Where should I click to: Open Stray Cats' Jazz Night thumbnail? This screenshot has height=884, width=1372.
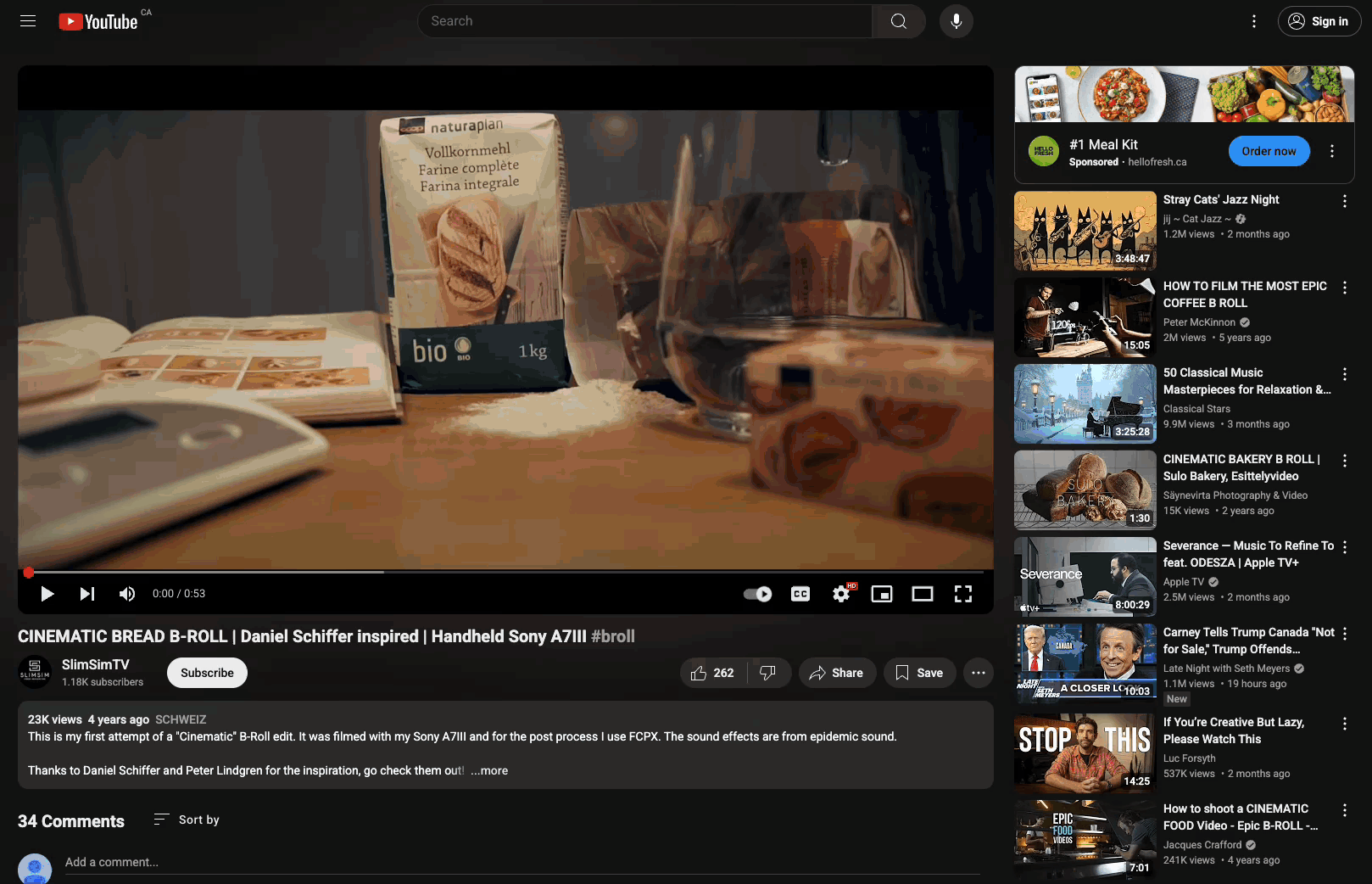point(1085,231)
